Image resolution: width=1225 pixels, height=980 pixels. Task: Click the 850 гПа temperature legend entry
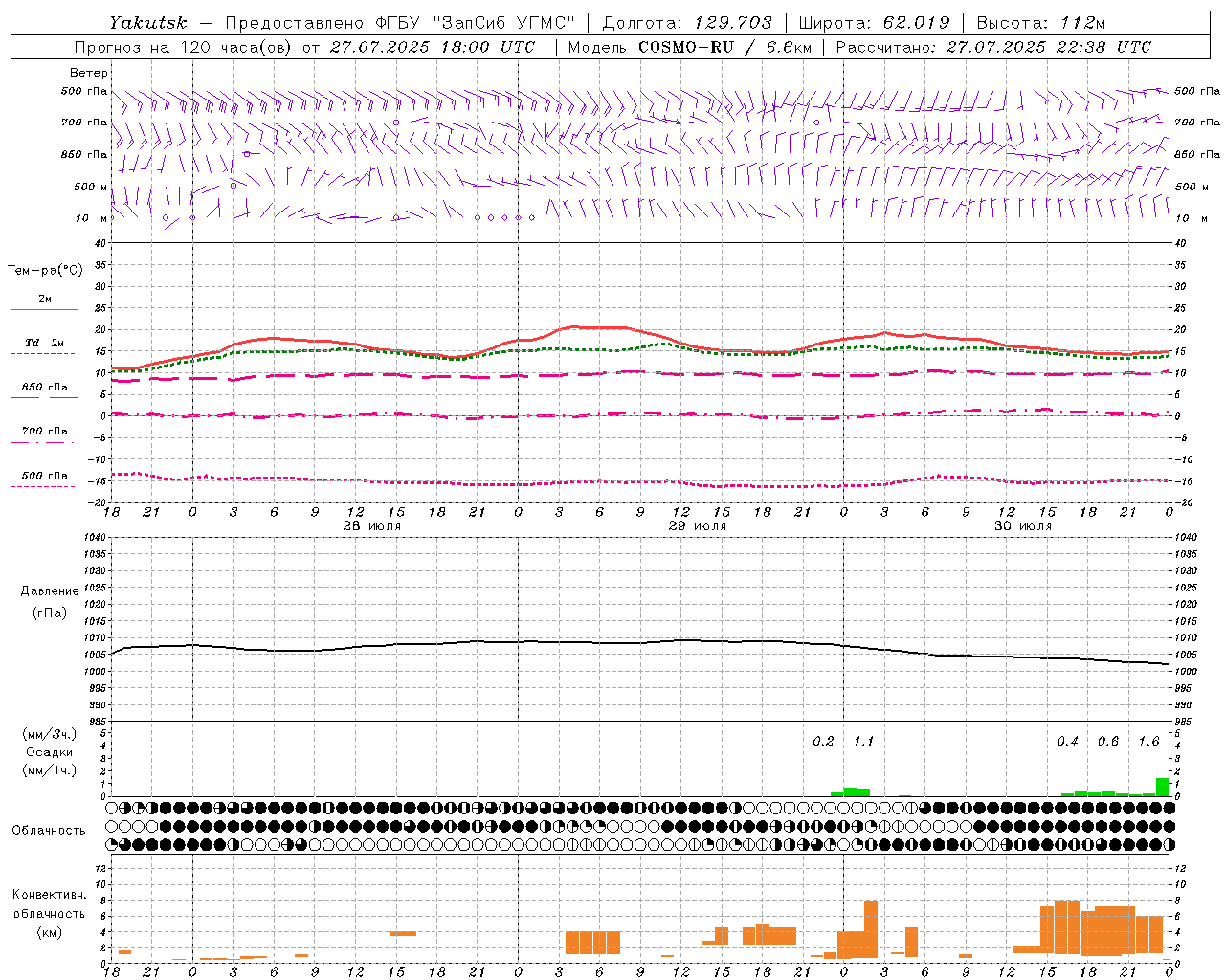pos(44,388)
